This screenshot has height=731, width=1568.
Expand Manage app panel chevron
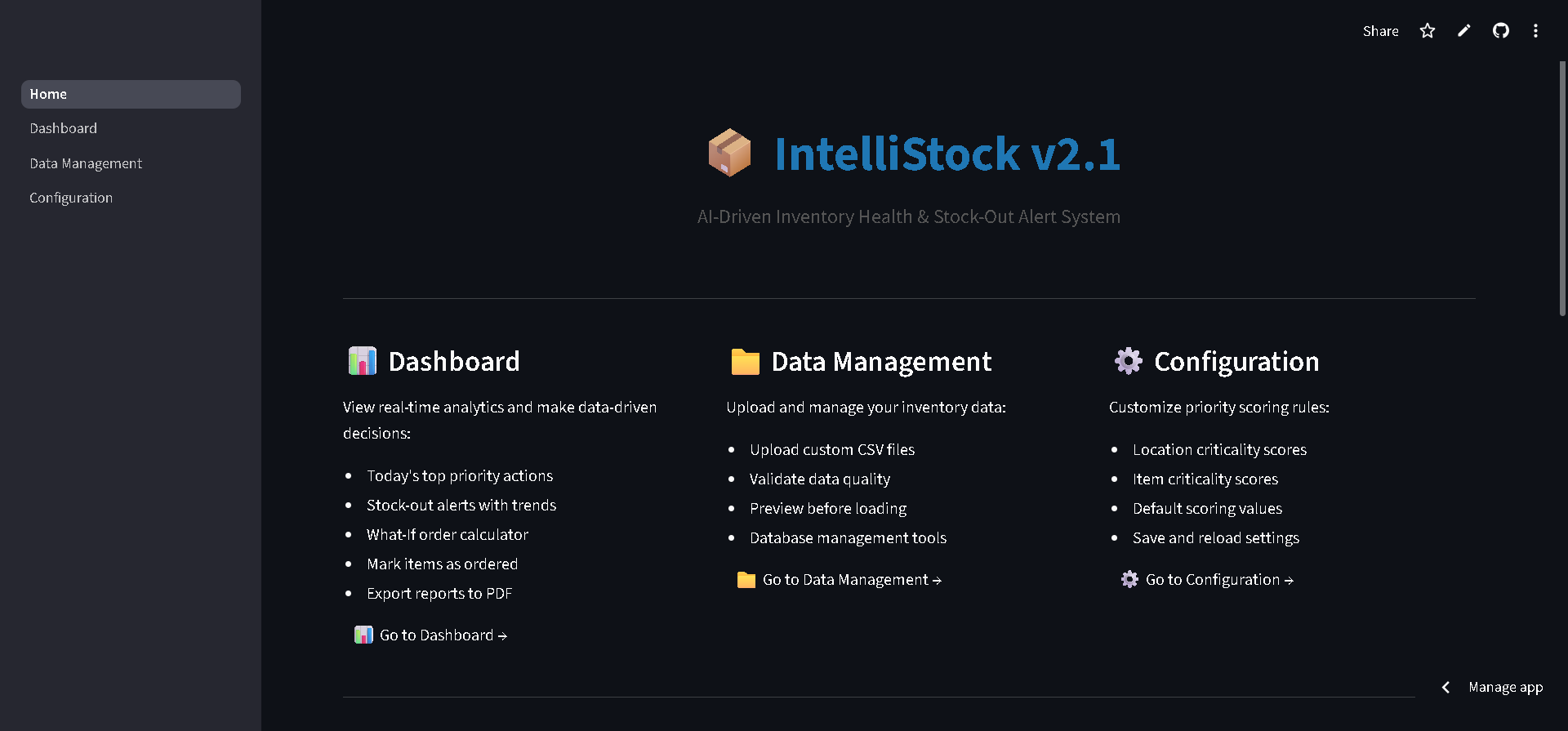(x=1445, y=688)
